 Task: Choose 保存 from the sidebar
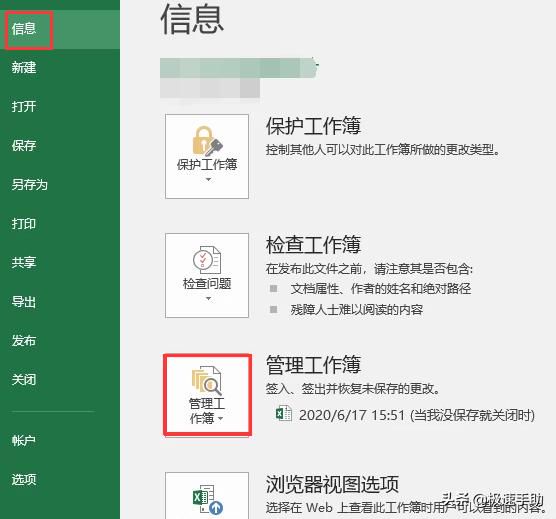click(24, 145)
